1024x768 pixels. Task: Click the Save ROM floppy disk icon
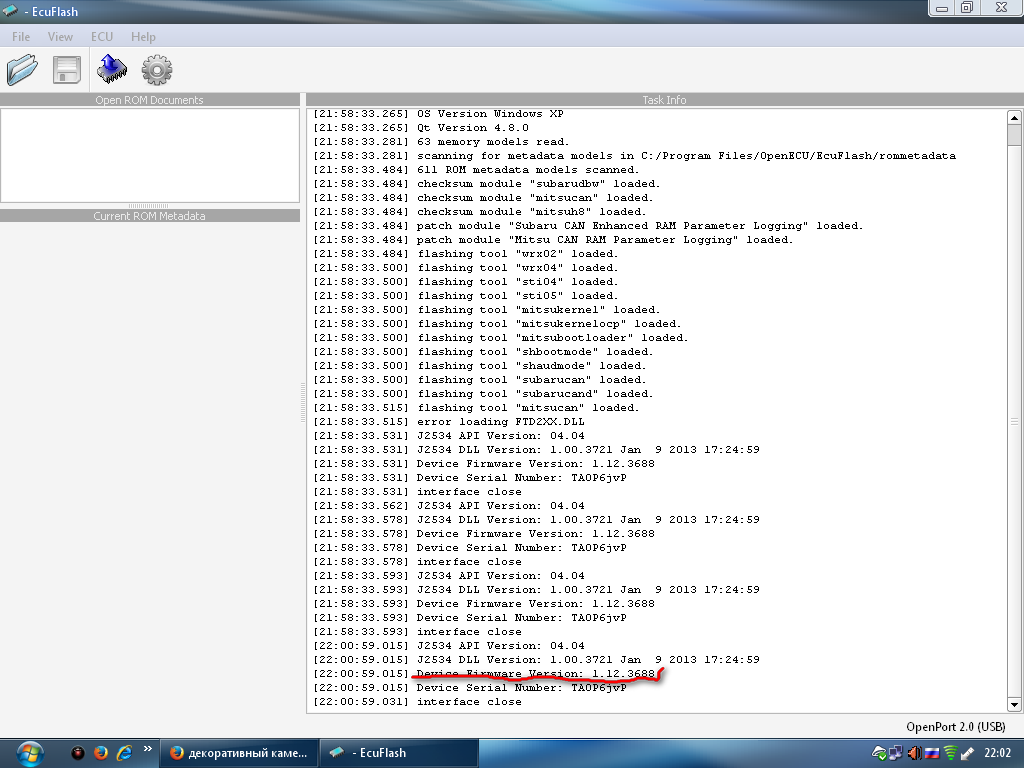click(67, 69)
